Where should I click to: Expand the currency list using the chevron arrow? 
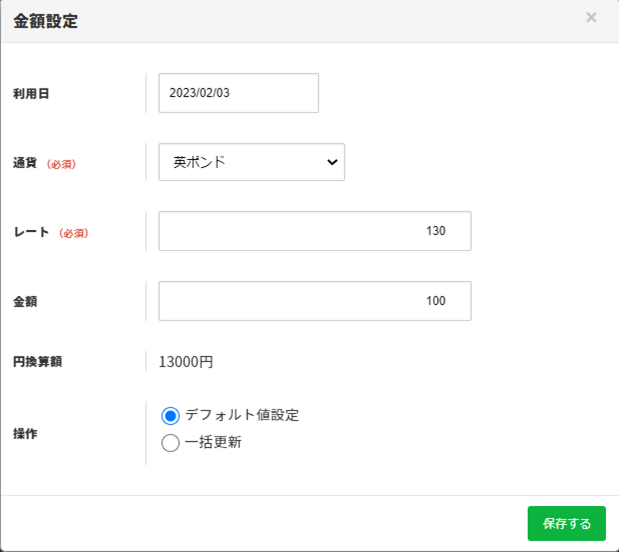tap(332, 162)
